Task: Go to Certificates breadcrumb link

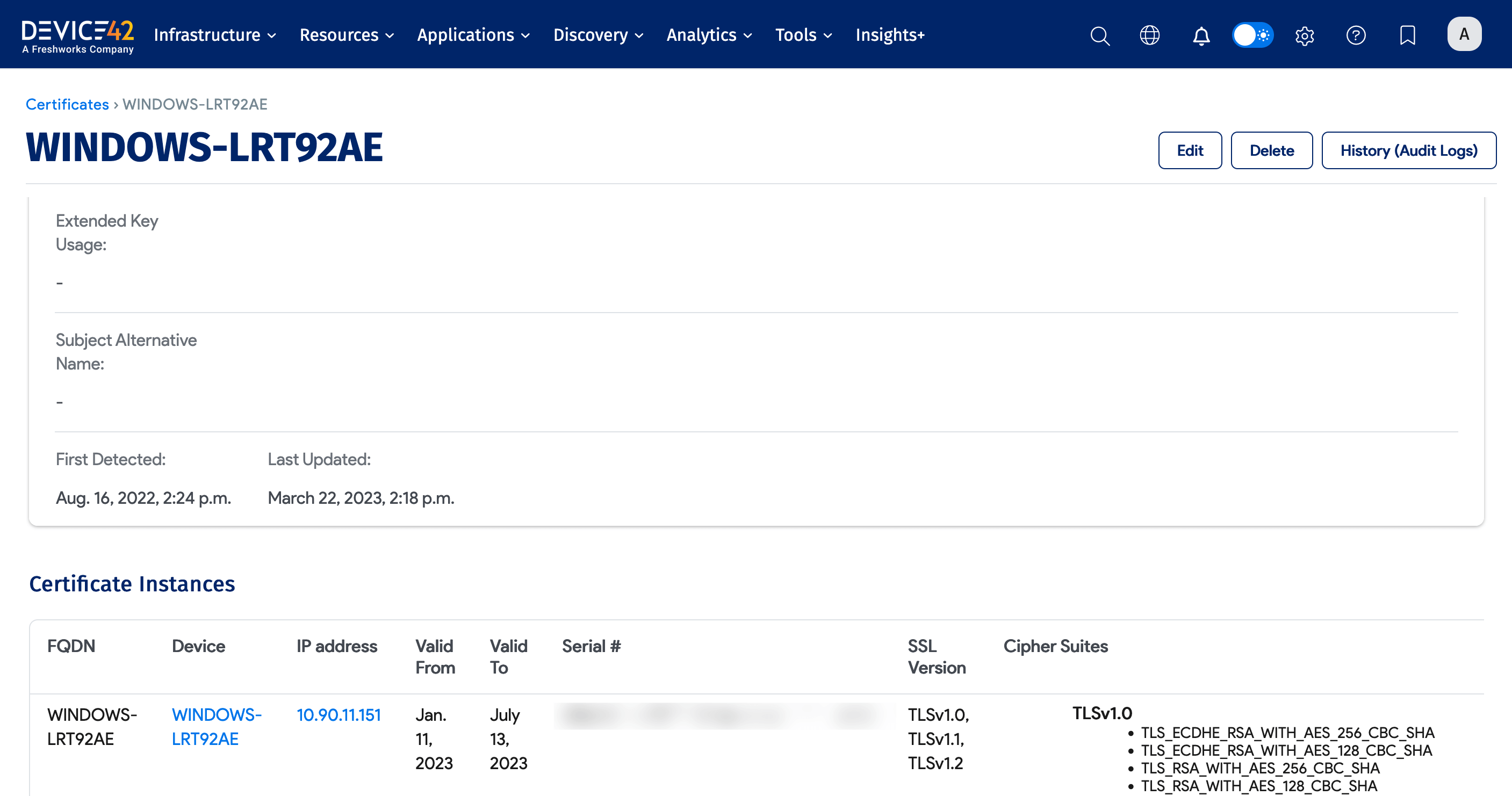Action: click(67, 104)
